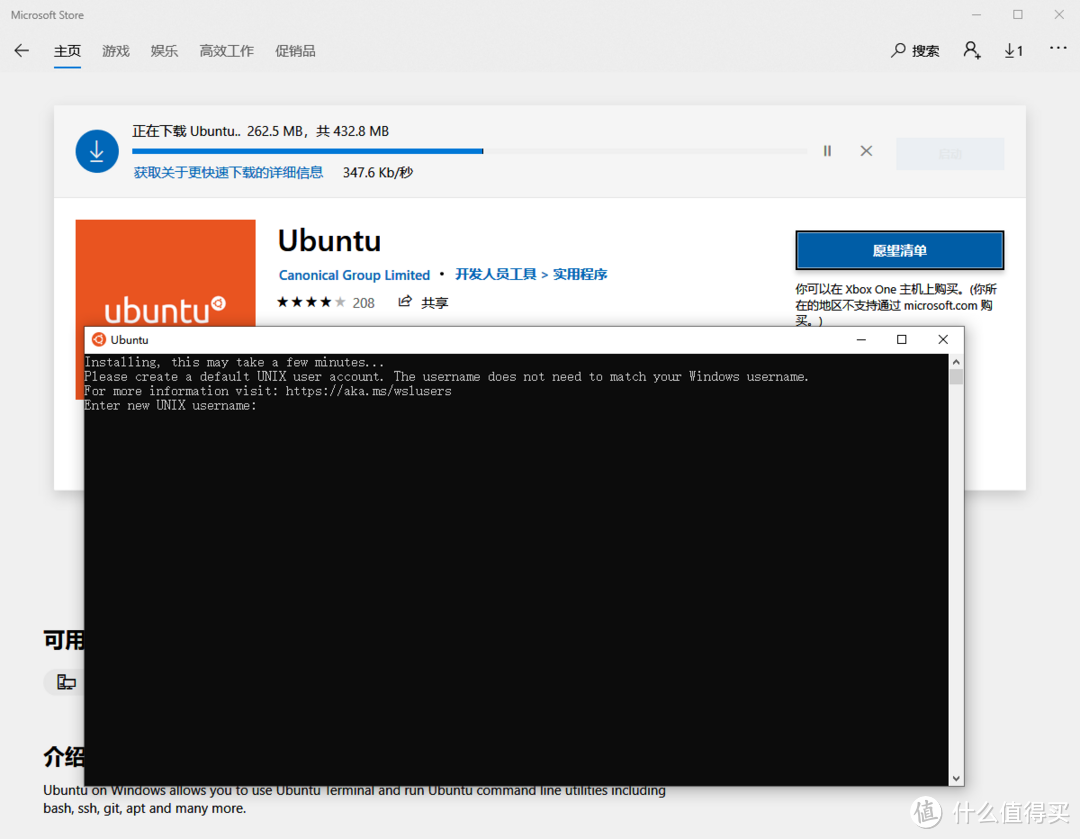1080x839 pixels.
Task: Open downloads and updates indicator
Action: [x=1013, y=50]
